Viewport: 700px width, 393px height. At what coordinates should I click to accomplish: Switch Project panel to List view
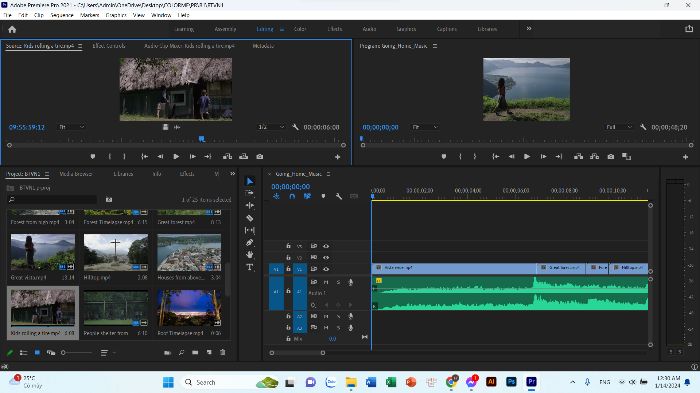(24, 353)
